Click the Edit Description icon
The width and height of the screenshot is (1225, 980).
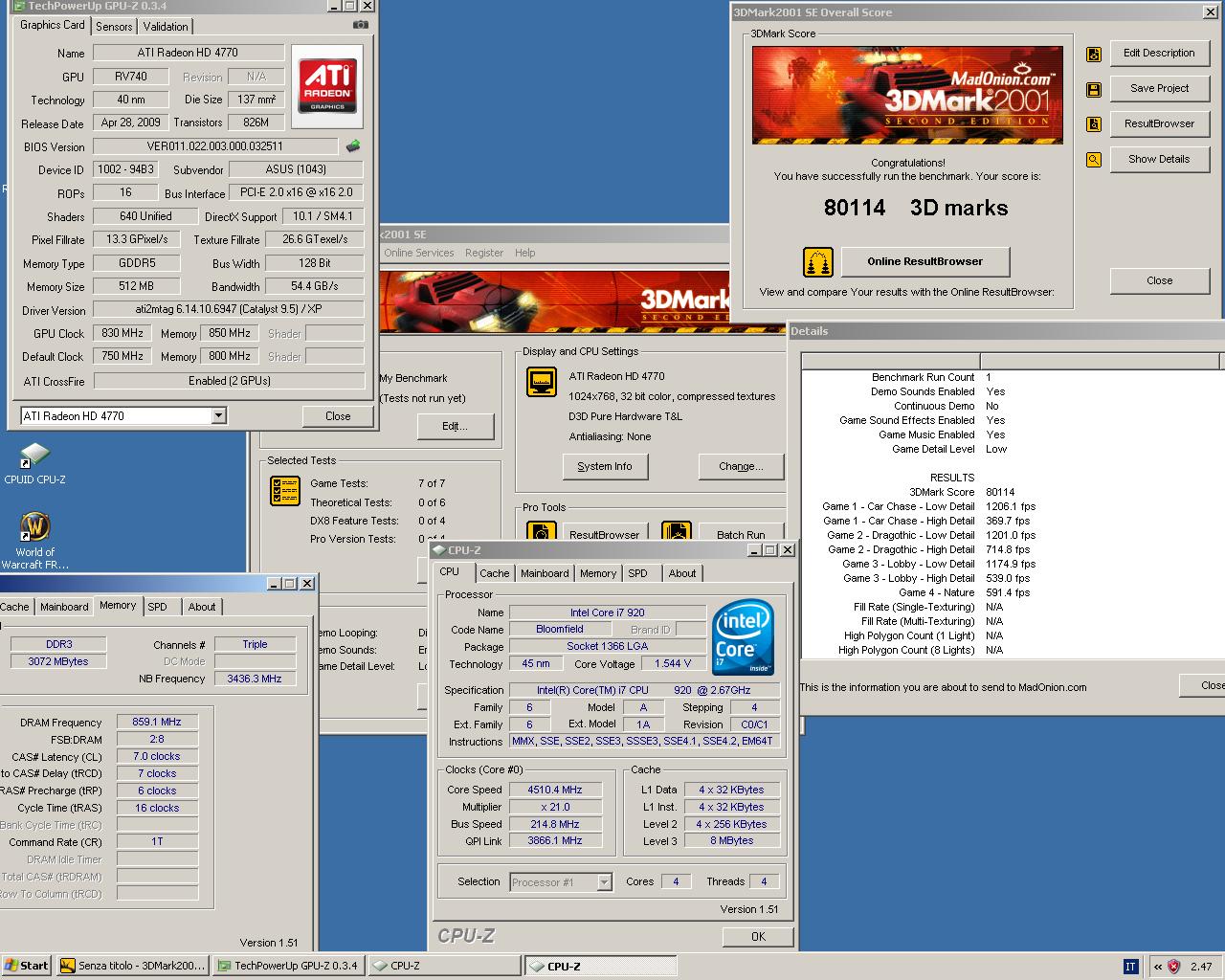(1094, 55)
